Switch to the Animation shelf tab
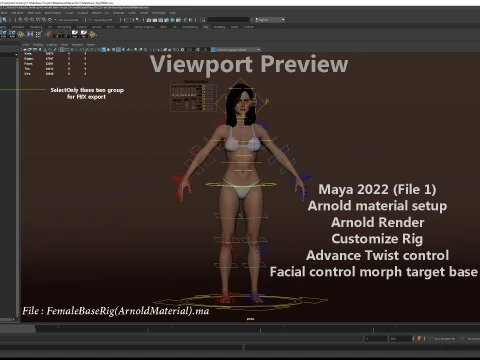Screen dimensions: 480x360 pos(18,27)
